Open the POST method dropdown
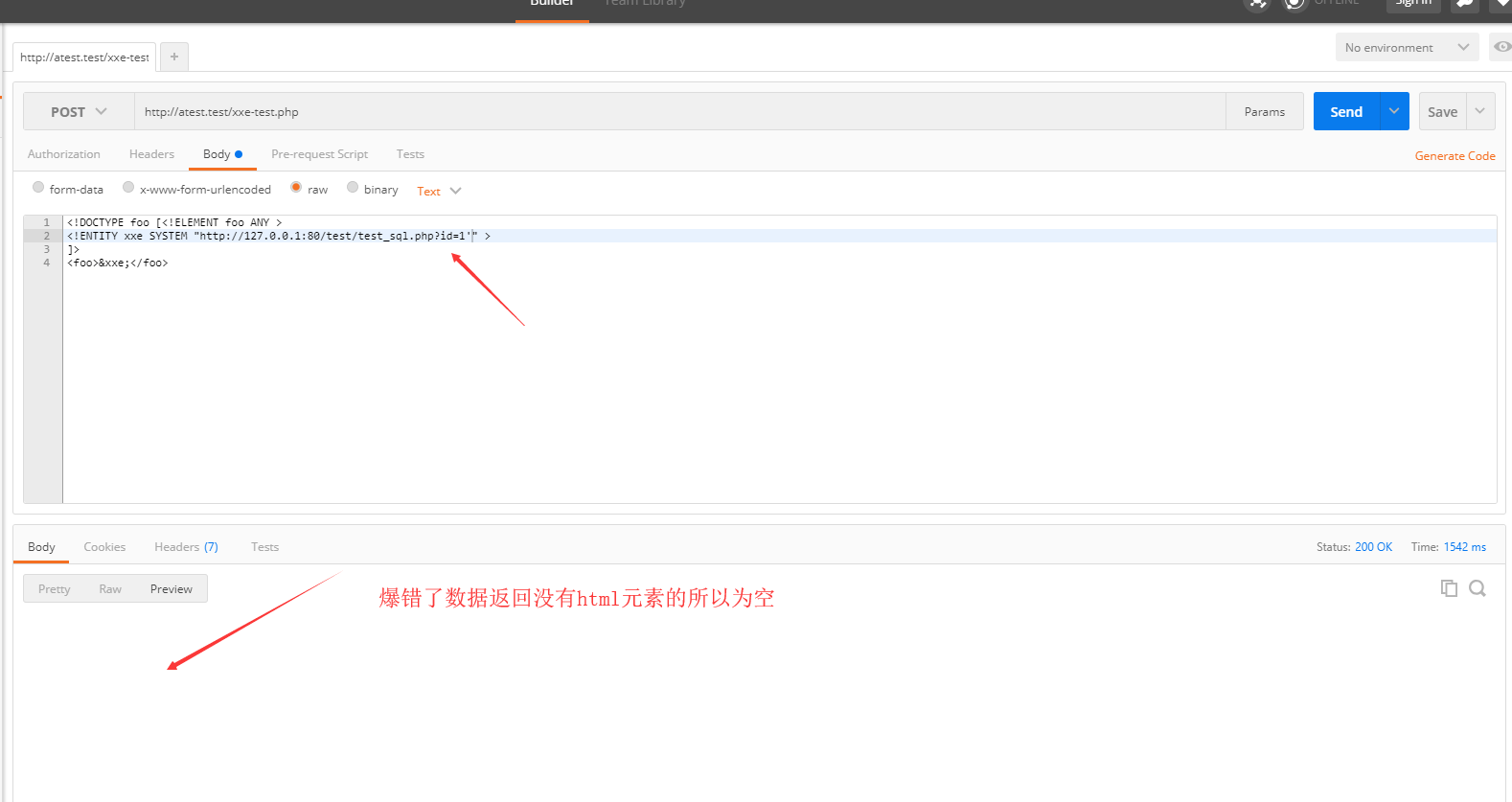This screenshot has height=802, width=1512. (x=79, y=112)
